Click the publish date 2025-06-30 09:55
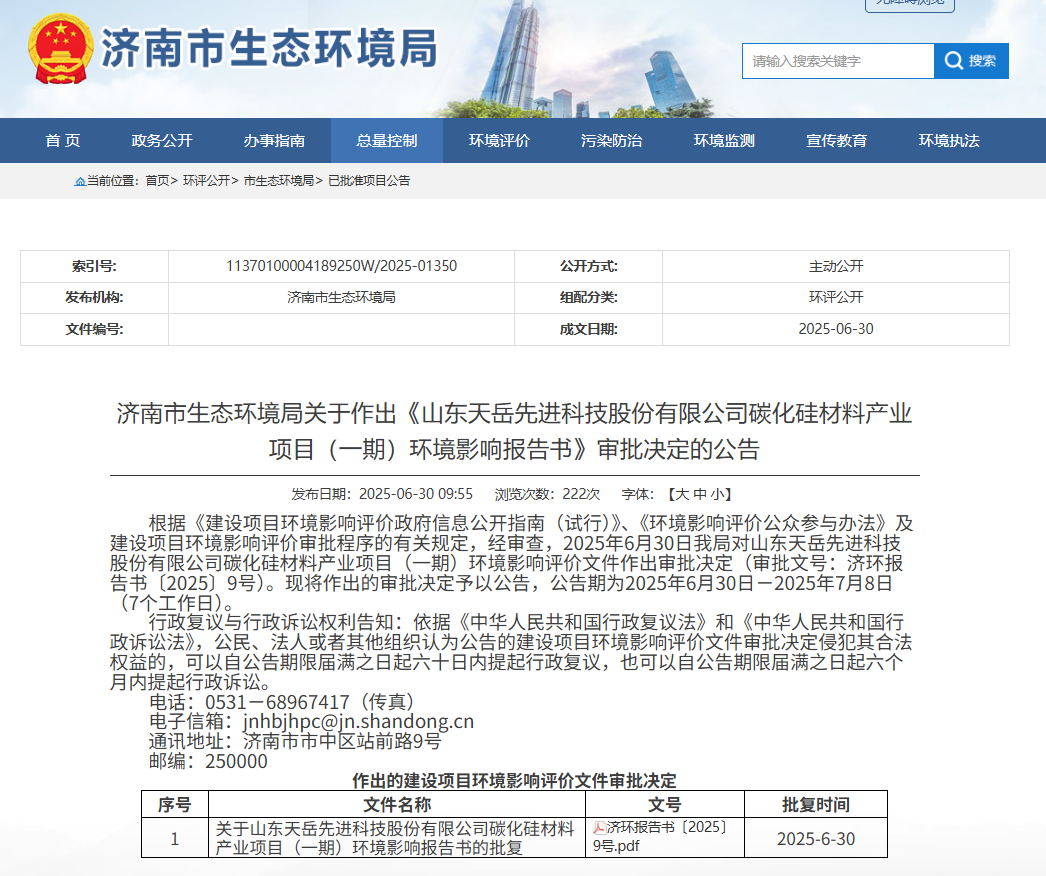The height and width of the screenshot is (876, 1046). click(x=416, y=494)
